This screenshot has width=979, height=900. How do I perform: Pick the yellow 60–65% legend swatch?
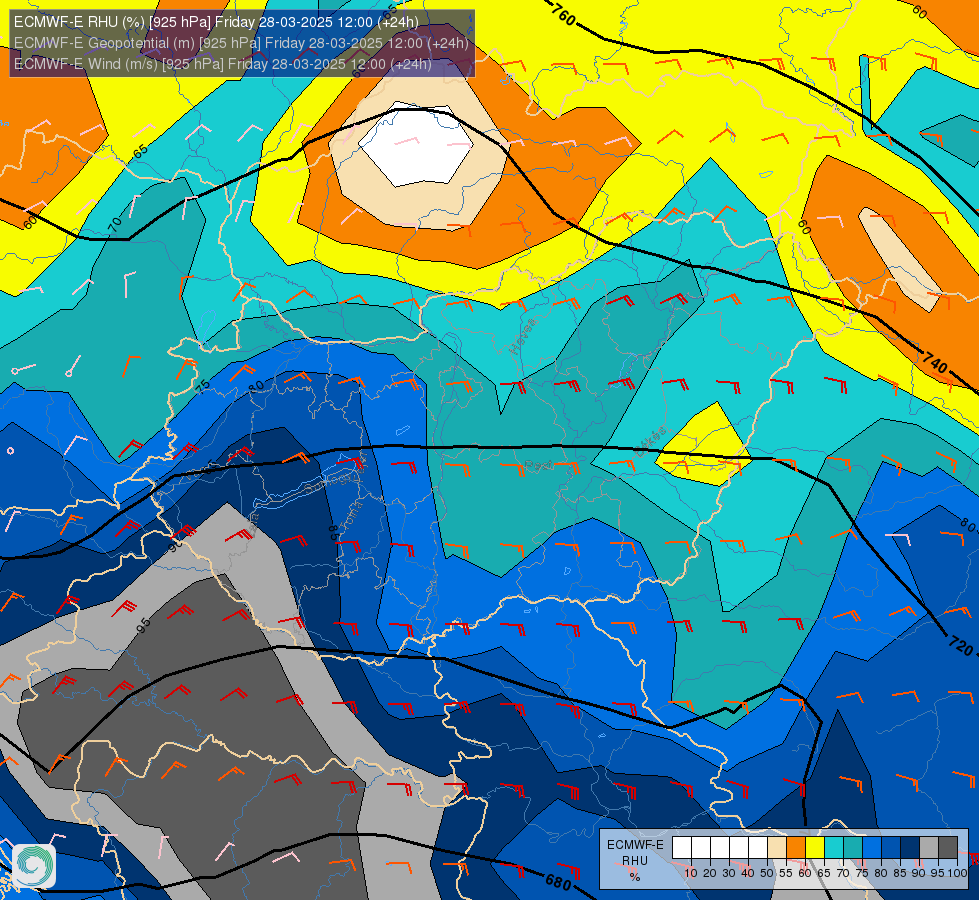[x=815, y=848]
